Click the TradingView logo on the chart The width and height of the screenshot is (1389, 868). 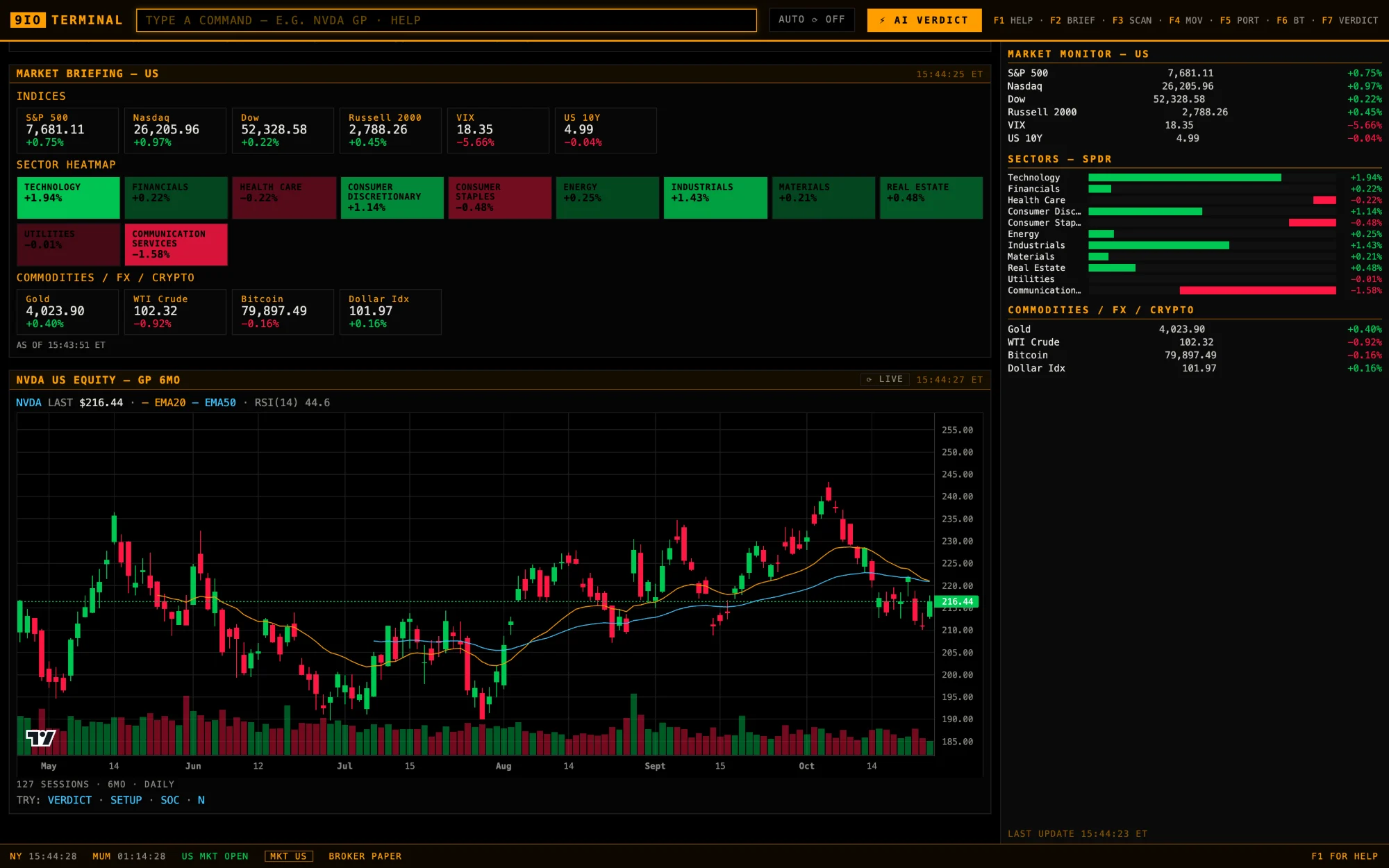click(40, 737)
